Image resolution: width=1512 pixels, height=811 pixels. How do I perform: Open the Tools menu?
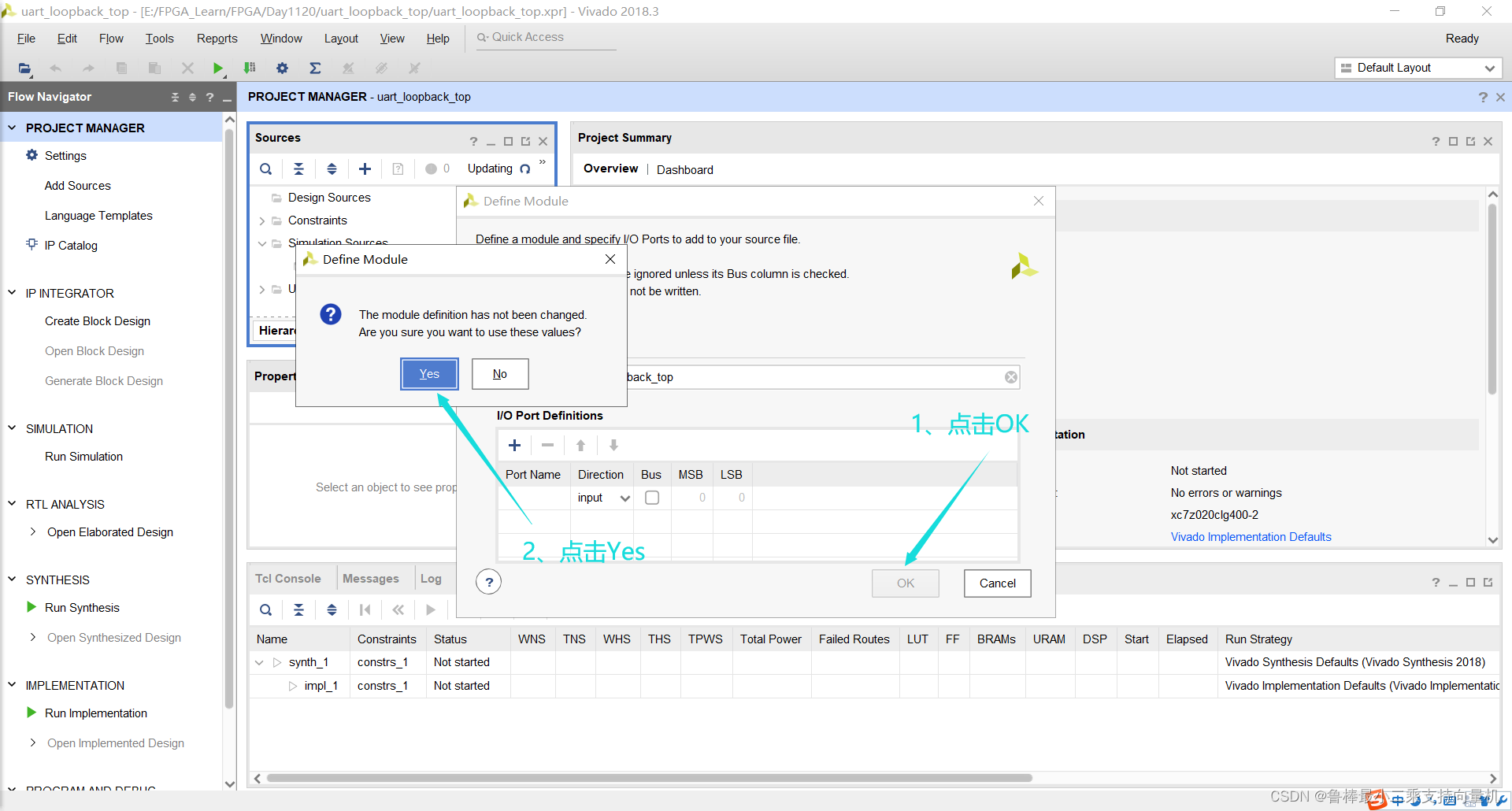pyautogui.click(x=159, y=39)
